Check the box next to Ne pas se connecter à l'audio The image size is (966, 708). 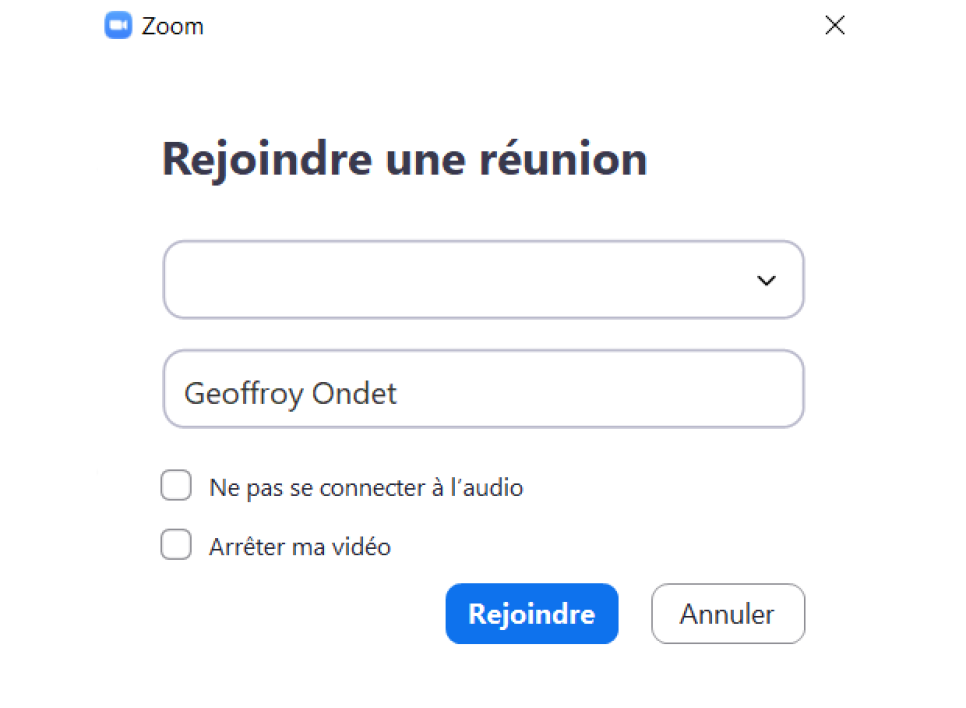point(176,486)
